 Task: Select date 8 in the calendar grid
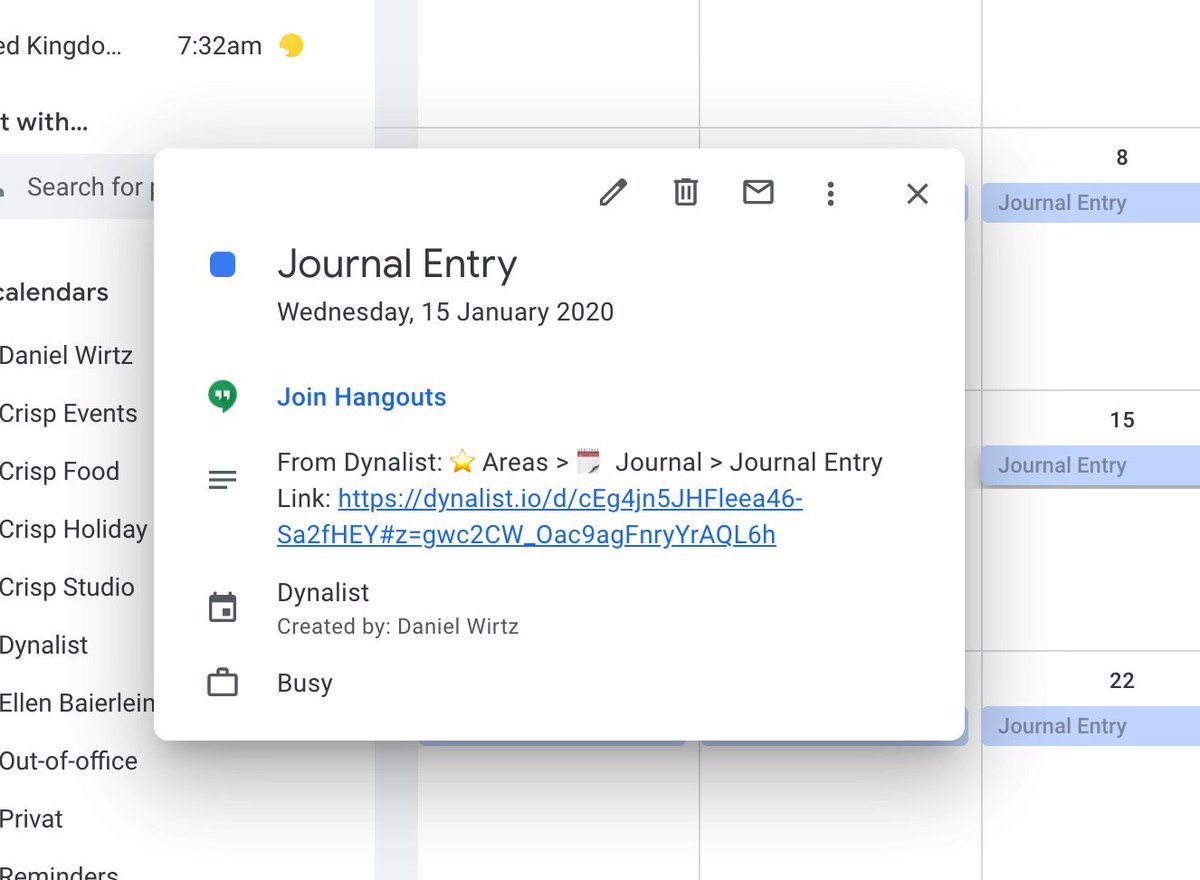(1122, 157)
